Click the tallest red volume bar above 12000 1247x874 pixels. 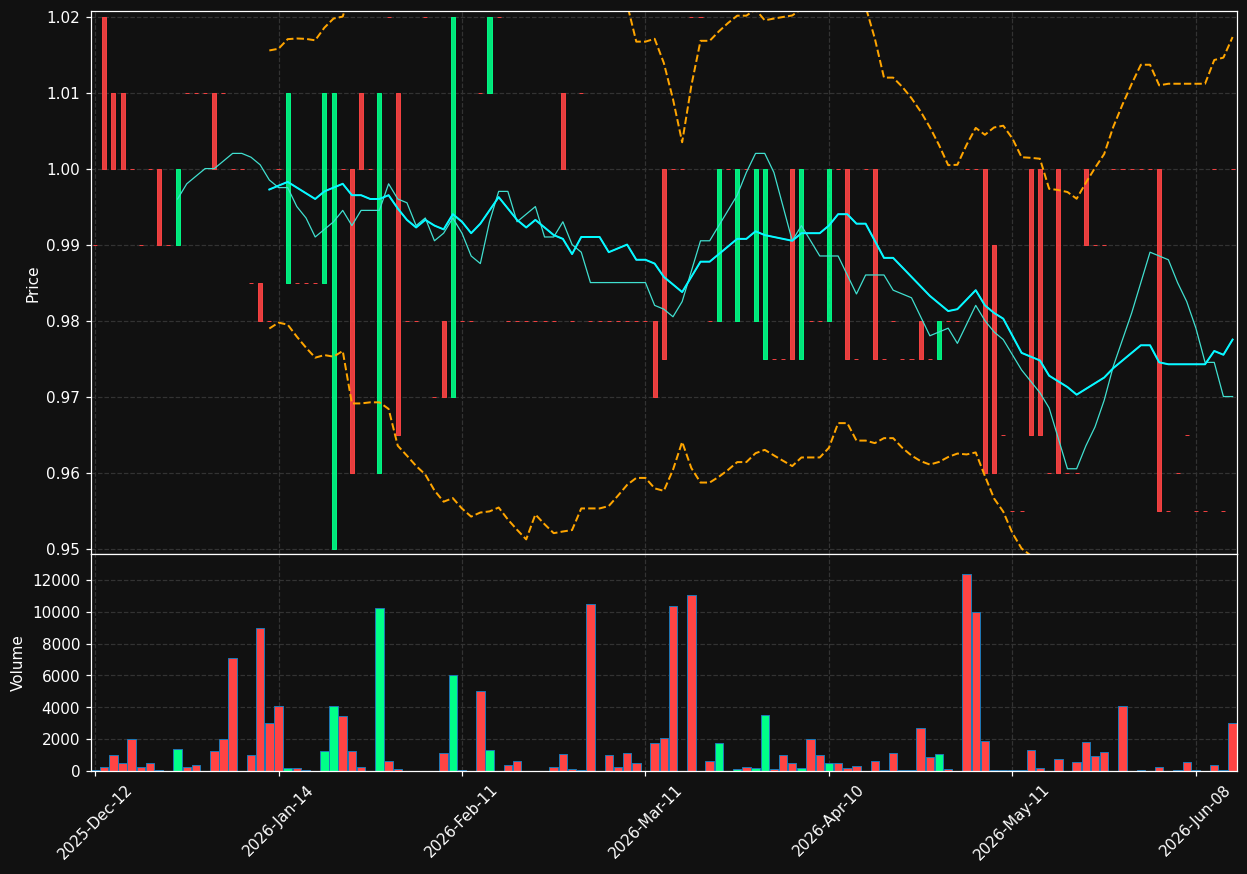[967, 672]
